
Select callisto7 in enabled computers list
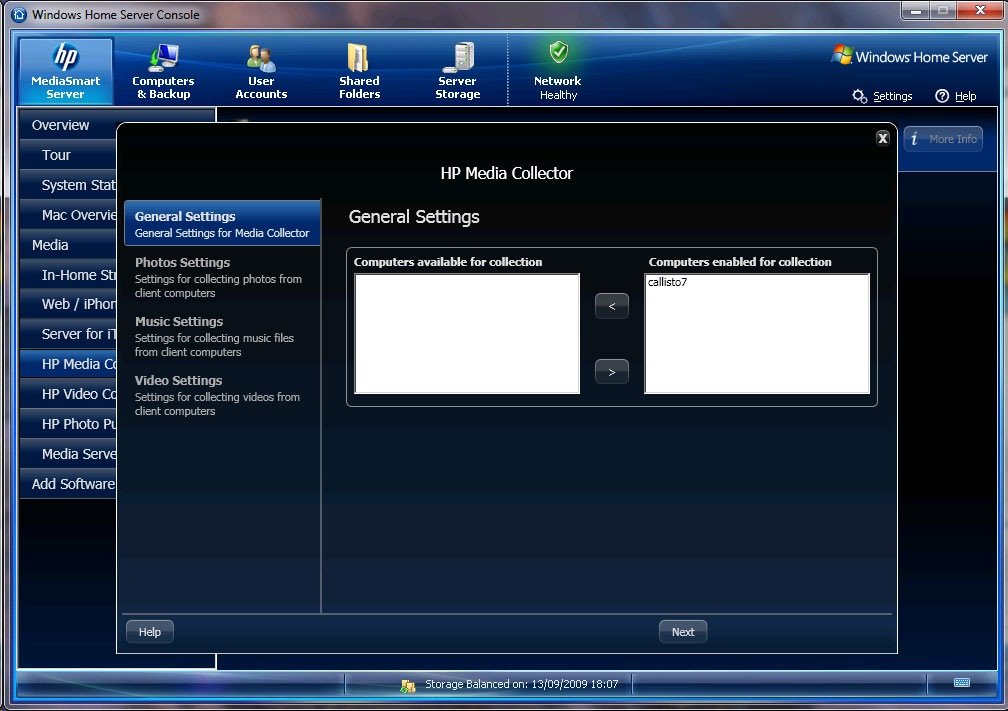668,283
